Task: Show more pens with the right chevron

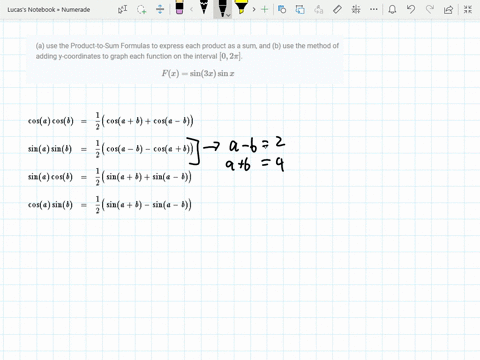Action: (x=254, y=9)
